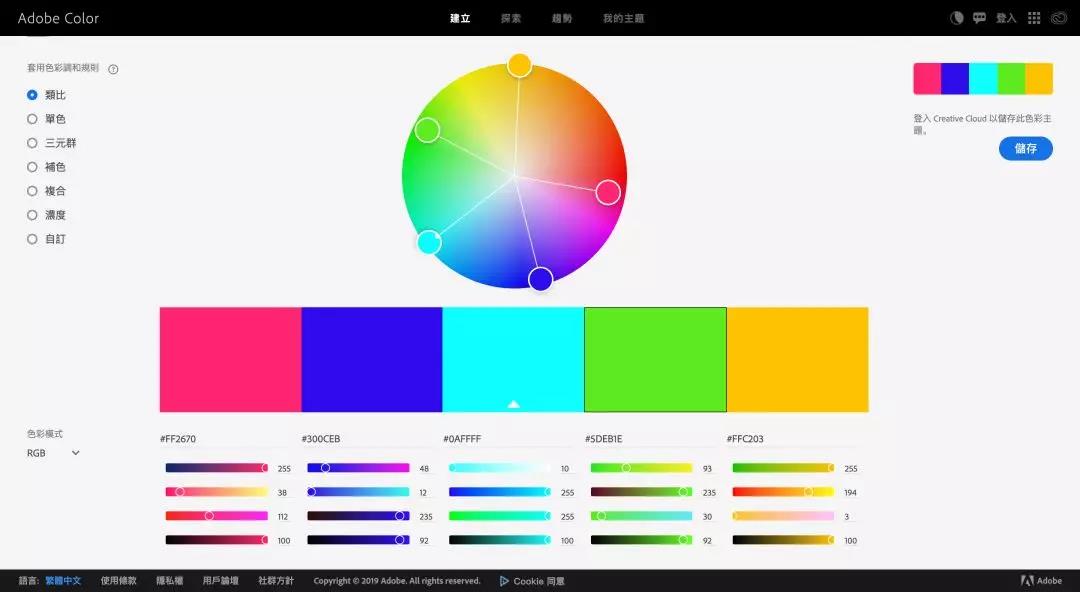Viewport: 1080px width, 592px height.
Task: Select the green handle on the color wheel
Action: [427, 130]
